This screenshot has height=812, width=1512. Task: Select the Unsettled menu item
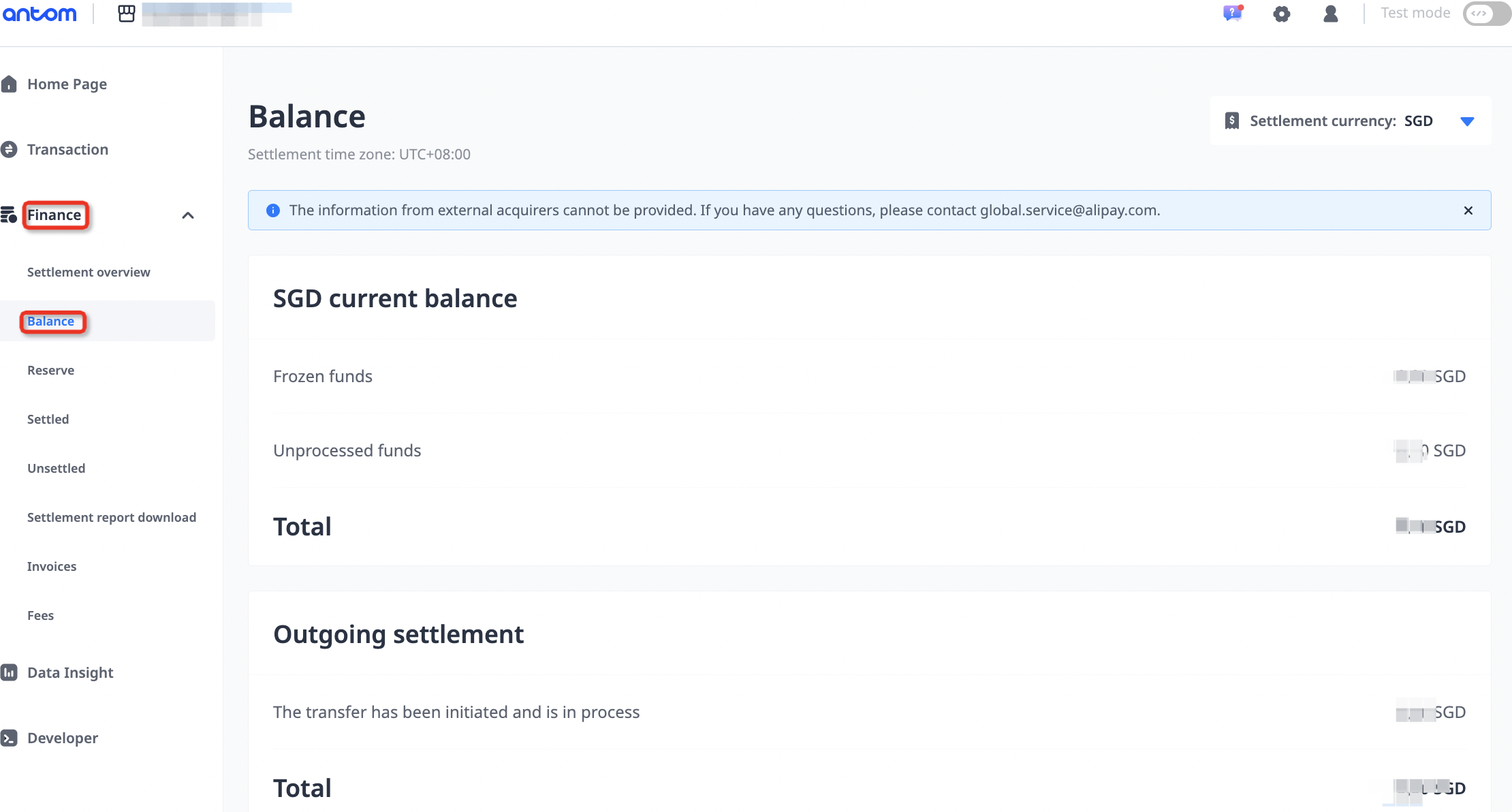(57, 469)
